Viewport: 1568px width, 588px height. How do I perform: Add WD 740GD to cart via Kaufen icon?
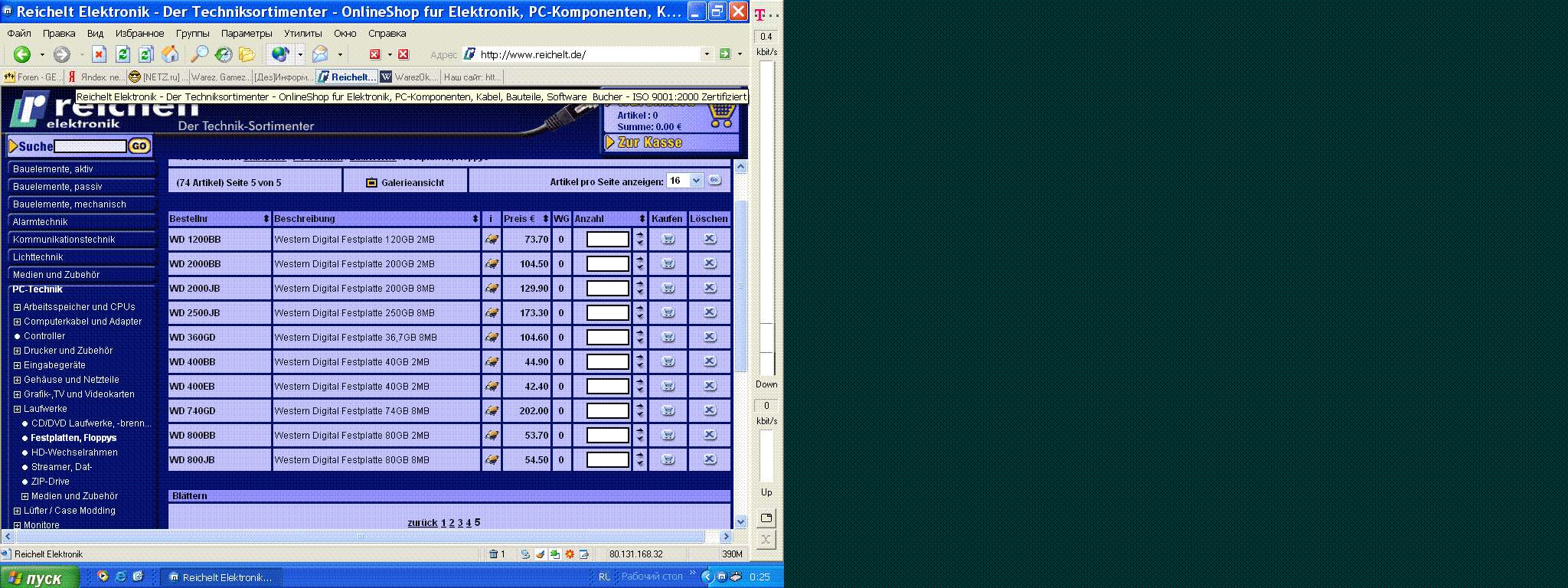click(668, 410)
